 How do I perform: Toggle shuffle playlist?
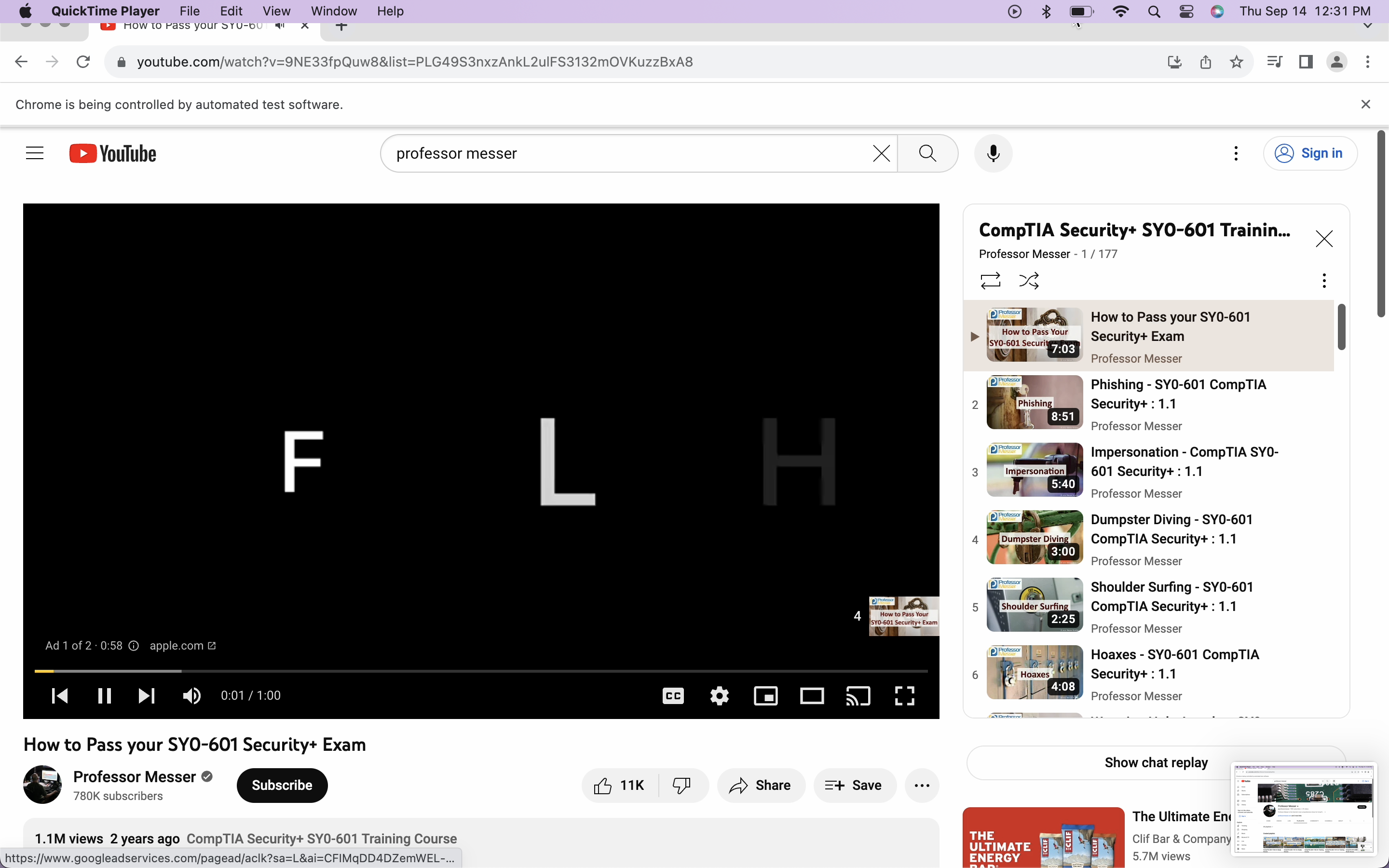pos(1029,281)
